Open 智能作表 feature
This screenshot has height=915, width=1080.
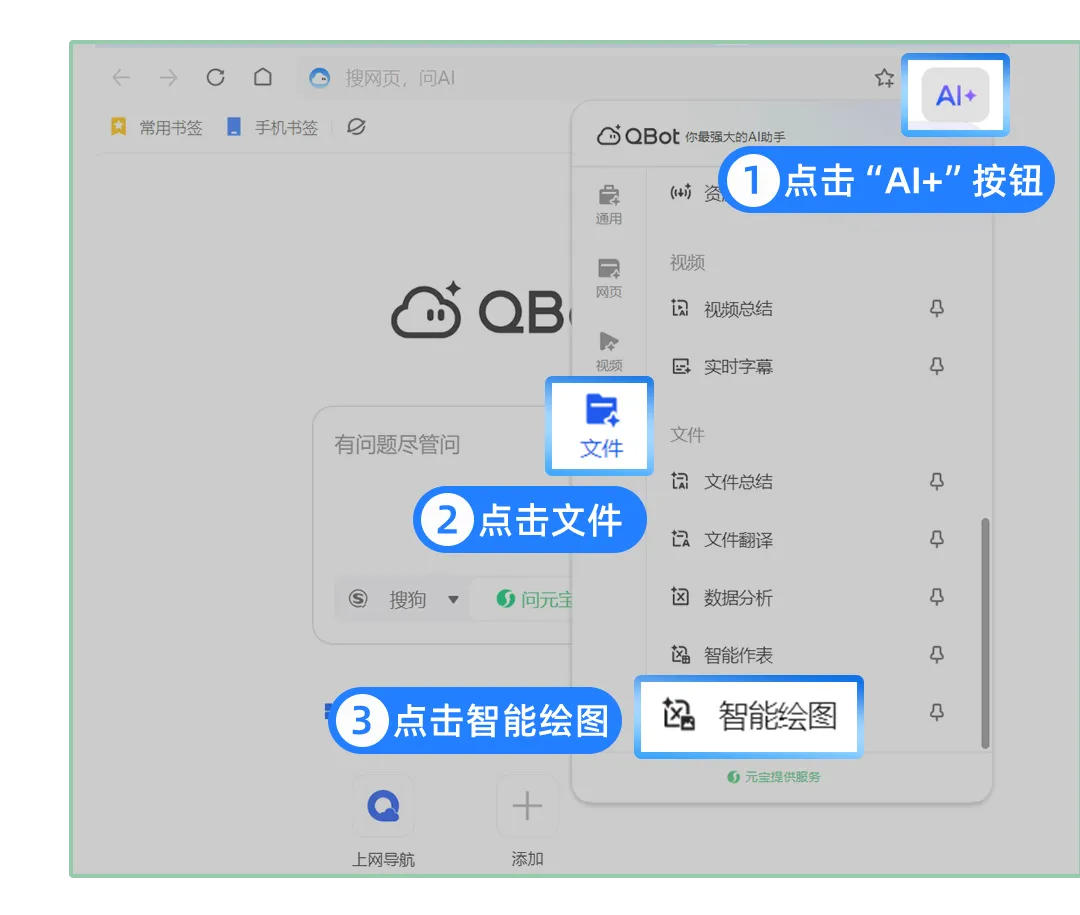pyautogui.click(x=738, y=655)
